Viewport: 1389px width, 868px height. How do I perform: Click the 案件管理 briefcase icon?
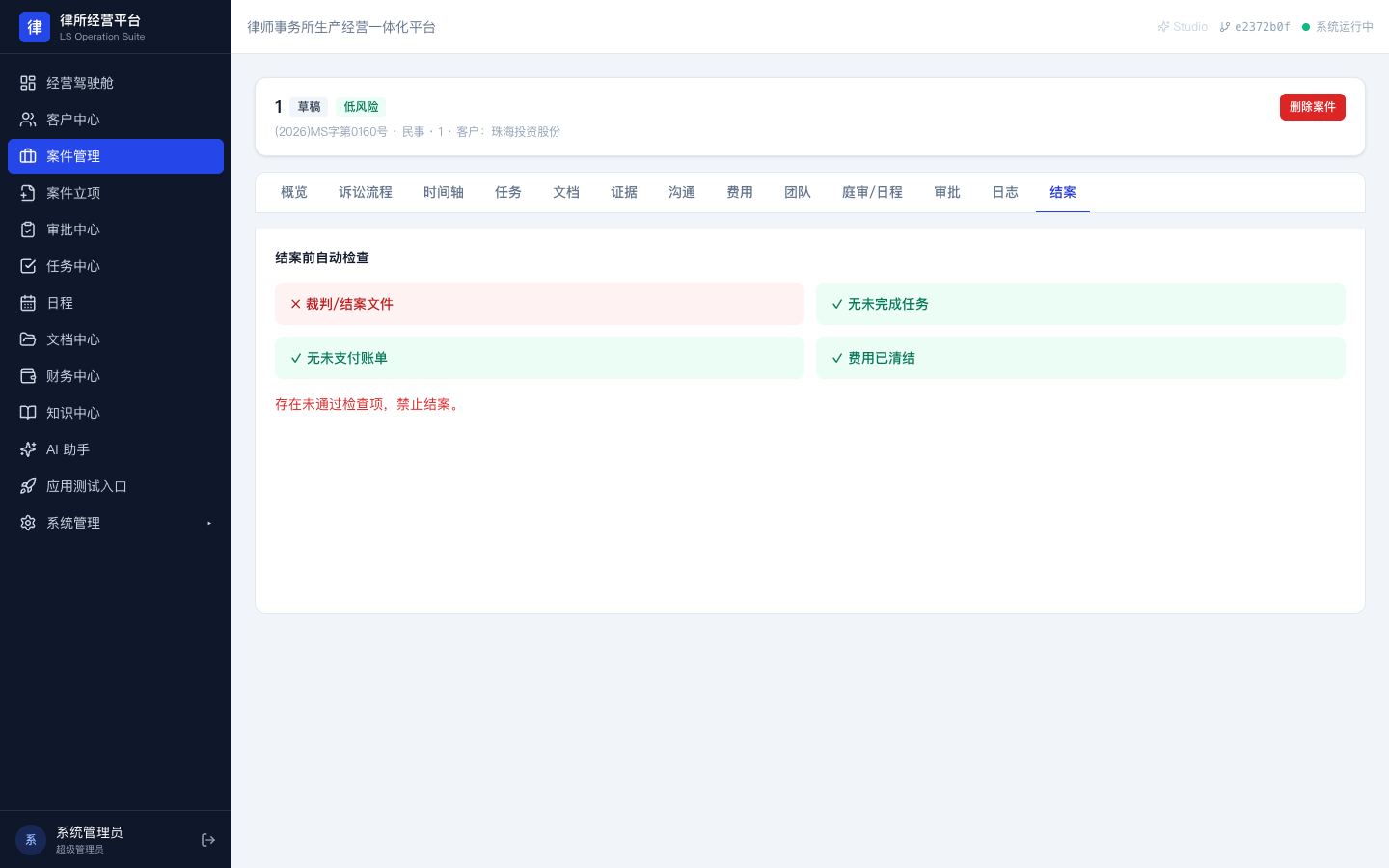(28, 156)
